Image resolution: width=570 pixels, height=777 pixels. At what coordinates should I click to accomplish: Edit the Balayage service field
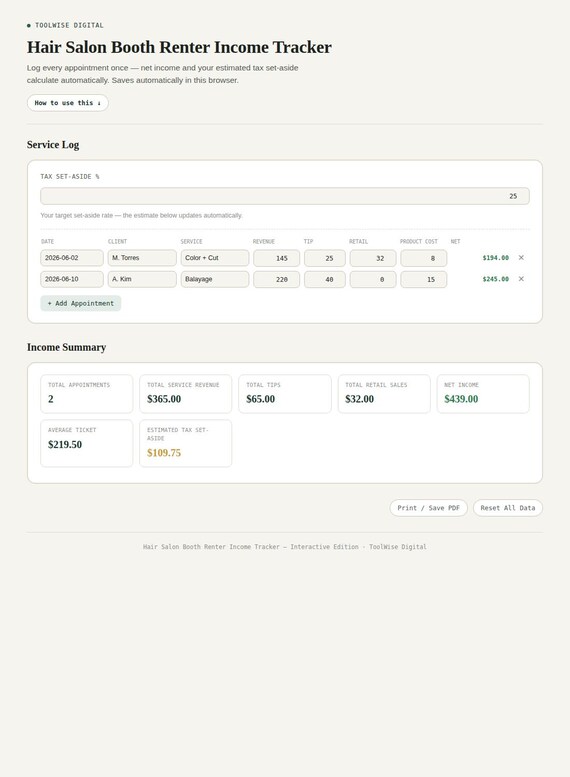[215, 279]
